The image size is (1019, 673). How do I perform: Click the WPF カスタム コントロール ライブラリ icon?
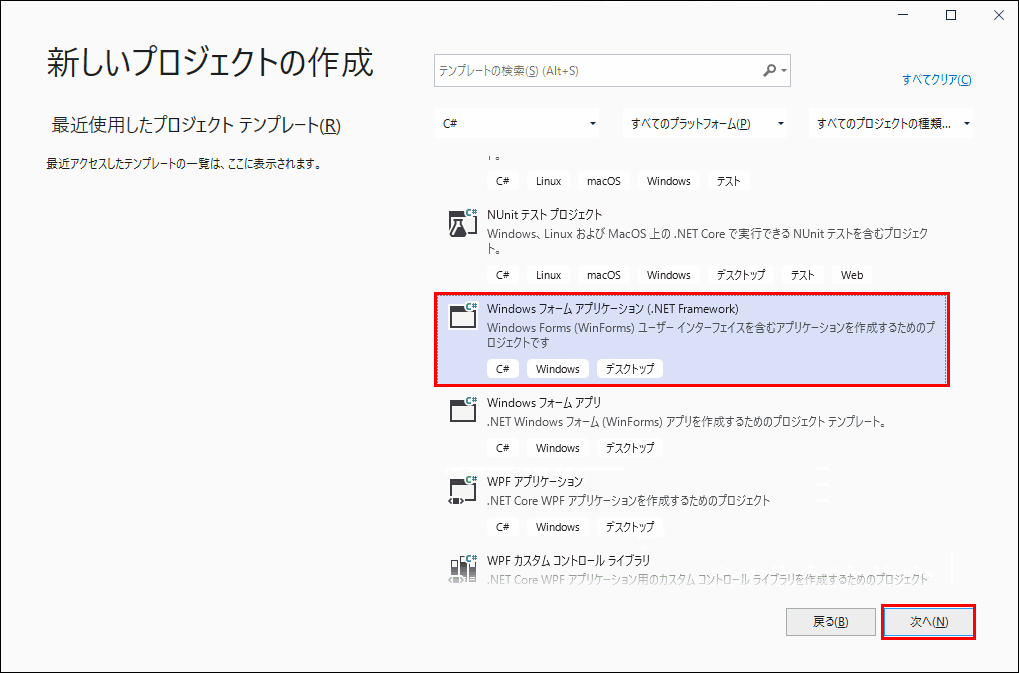pos(463,568)
